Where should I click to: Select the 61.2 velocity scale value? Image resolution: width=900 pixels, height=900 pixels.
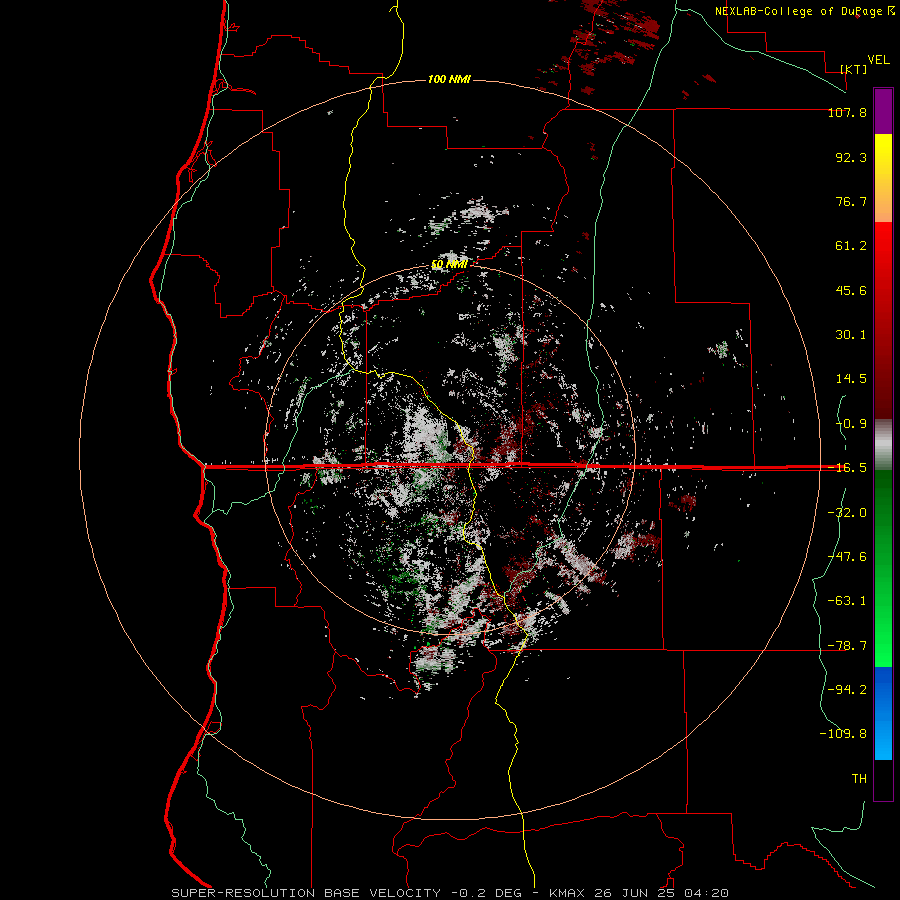pos(851,246)
